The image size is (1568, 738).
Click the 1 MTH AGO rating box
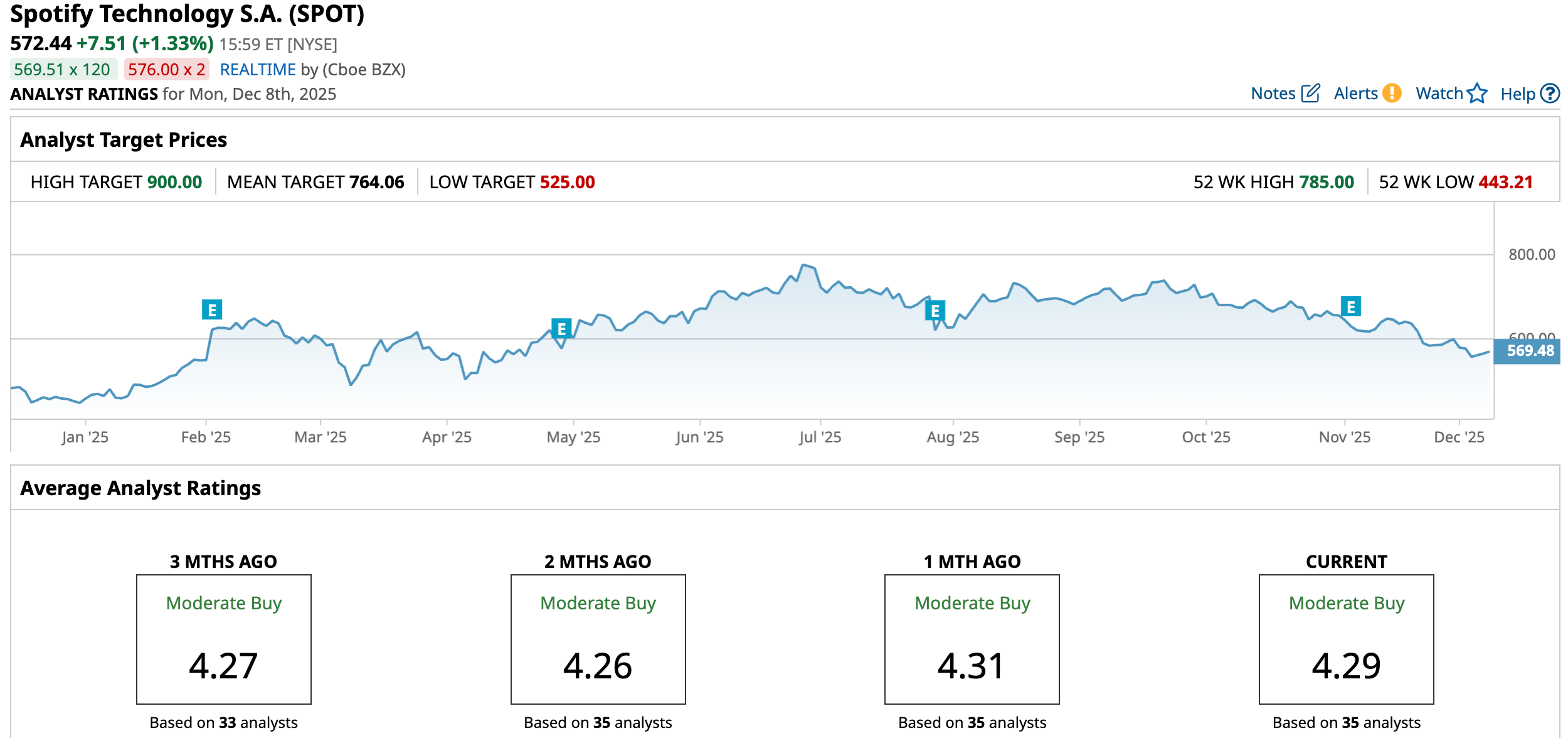(x=972, y=639)
